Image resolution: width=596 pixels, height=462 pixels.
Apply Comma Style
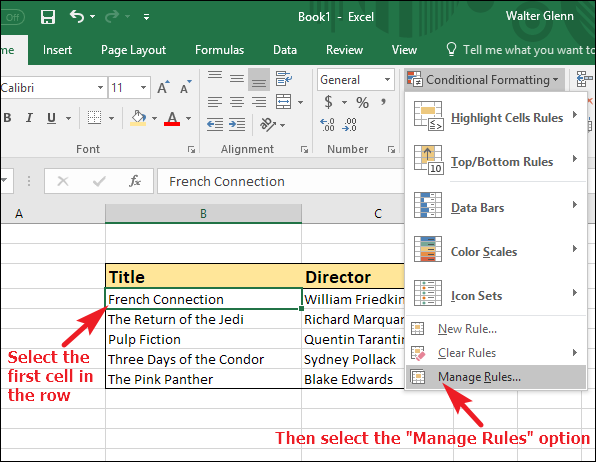[x=383, y=102]
